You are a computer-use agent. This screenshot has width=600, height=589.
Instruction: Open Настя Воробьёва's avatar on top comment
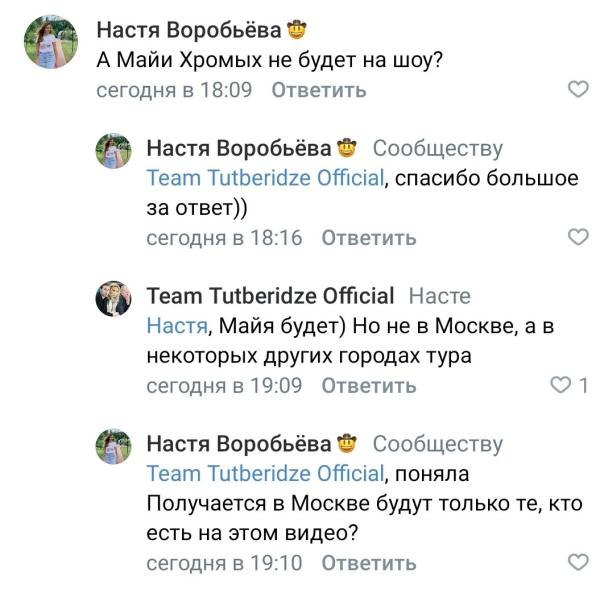pos(49,42)
